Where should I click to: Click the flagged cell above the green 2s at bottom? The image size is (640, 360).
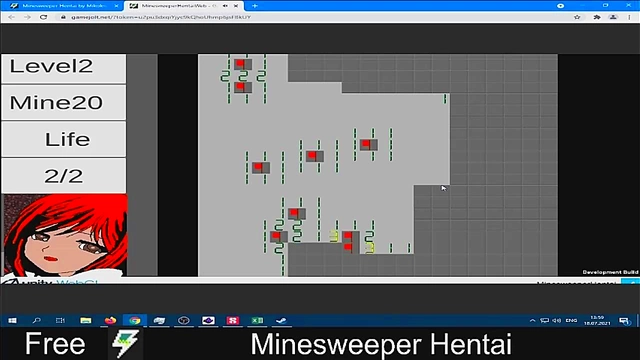[297, 213]
